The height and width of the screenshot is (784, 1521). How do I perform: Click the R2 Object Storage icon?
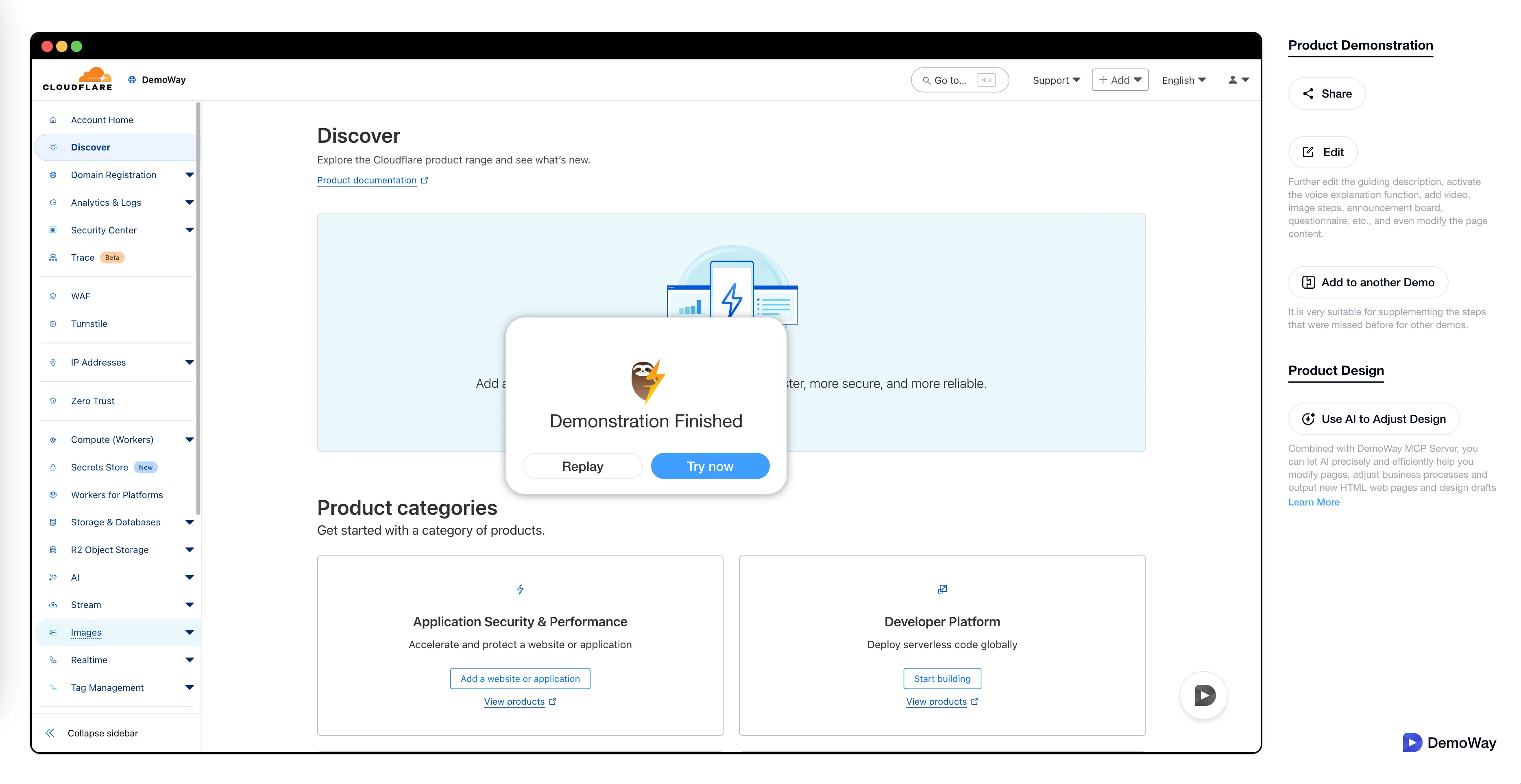[x=53, y=550]
